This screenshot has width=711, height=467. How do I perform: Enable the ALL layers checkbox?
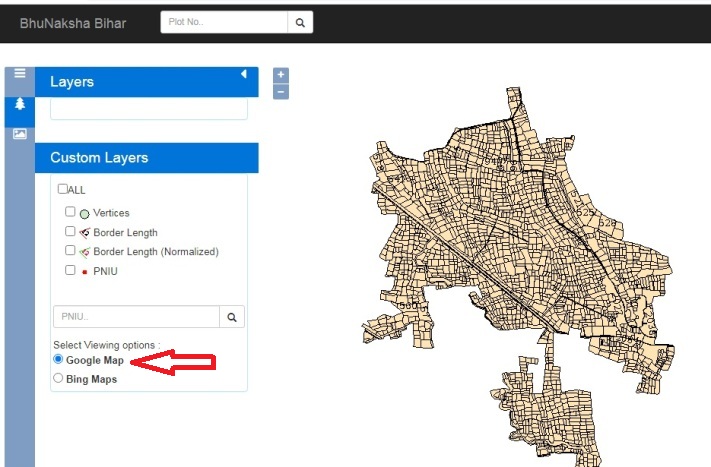click(63, 189)
